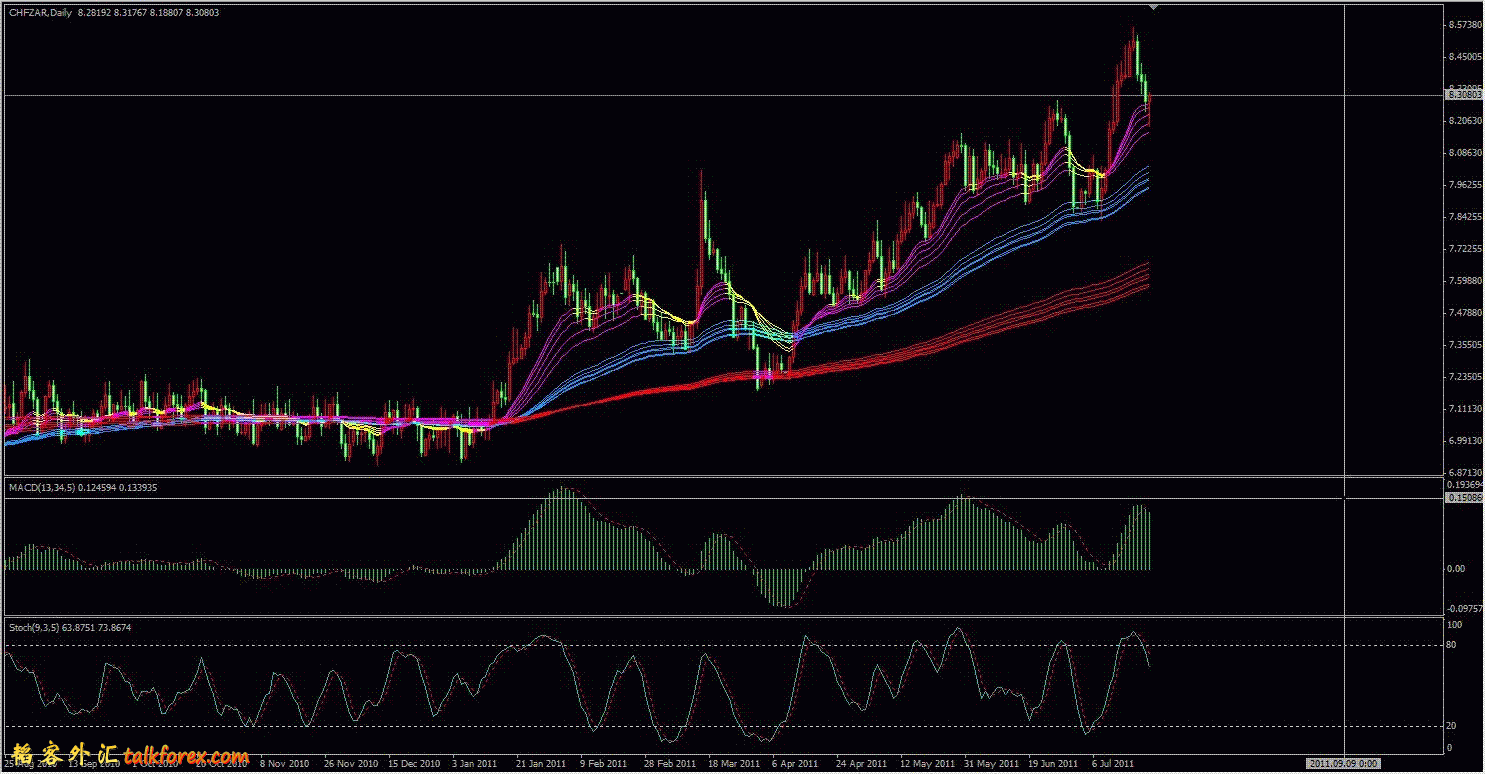1485x774 pixels.
Task: Click the MACD level label 0.15088
Action: pos(1464,497)
